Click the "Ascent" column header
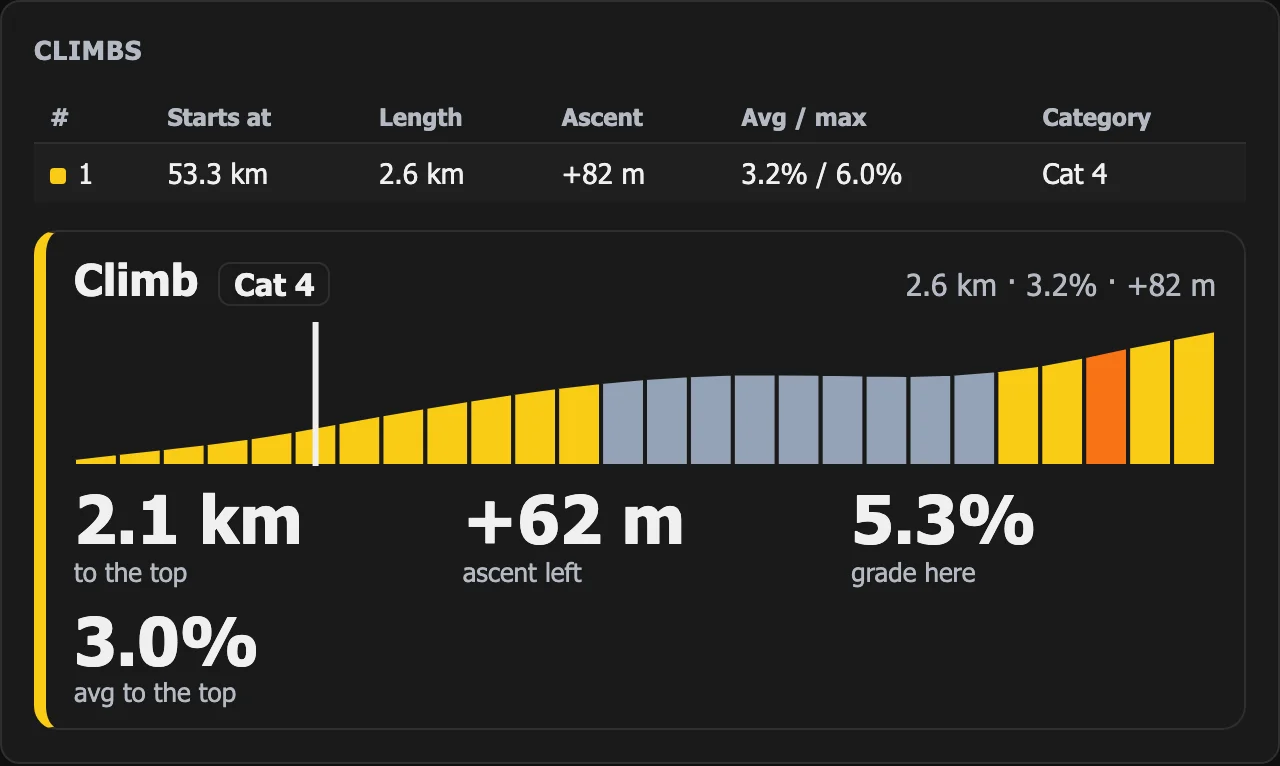This screenshot has height=766, width=1280. point(602,118)
